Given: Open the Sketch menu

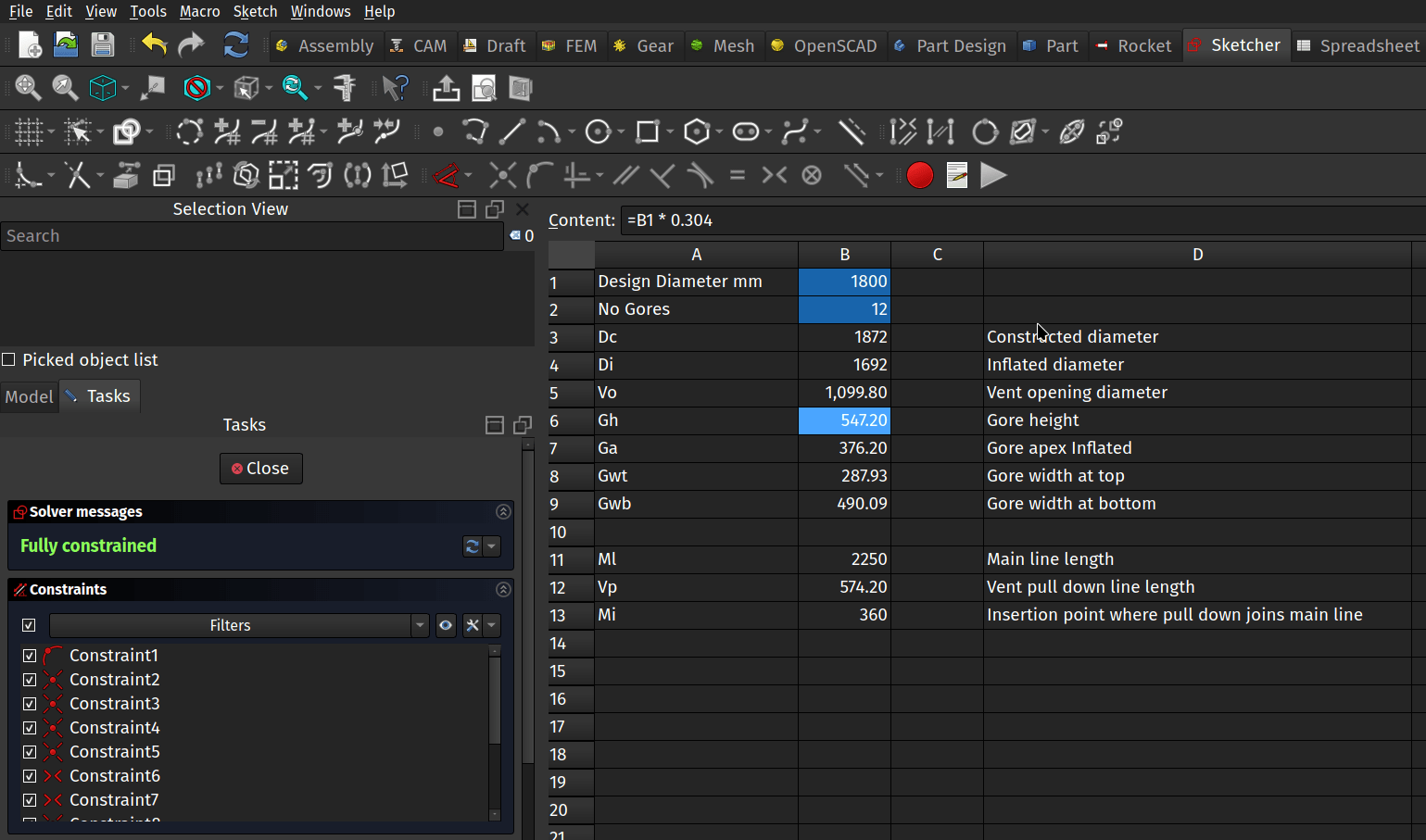Looking at the screenshot, I should [255, 11].
